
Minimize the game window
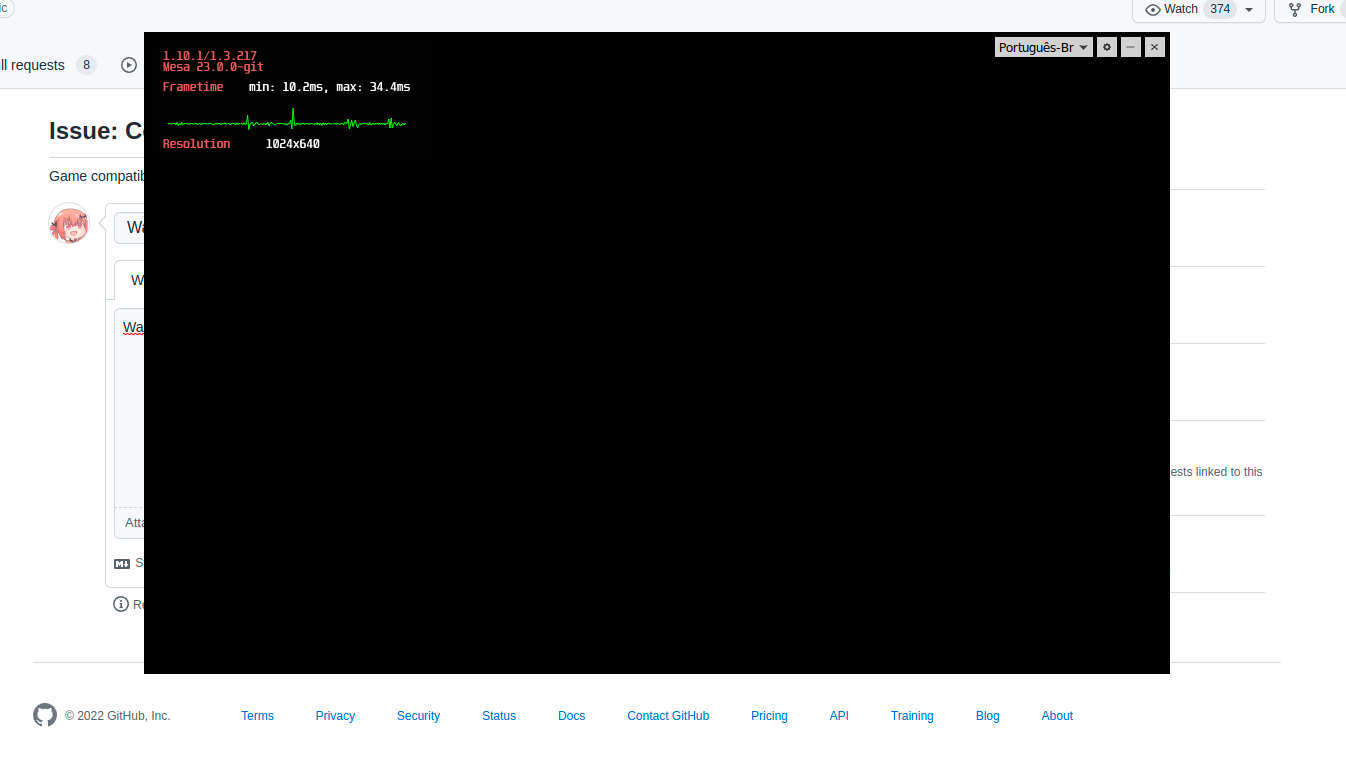tap(1131, 47)
